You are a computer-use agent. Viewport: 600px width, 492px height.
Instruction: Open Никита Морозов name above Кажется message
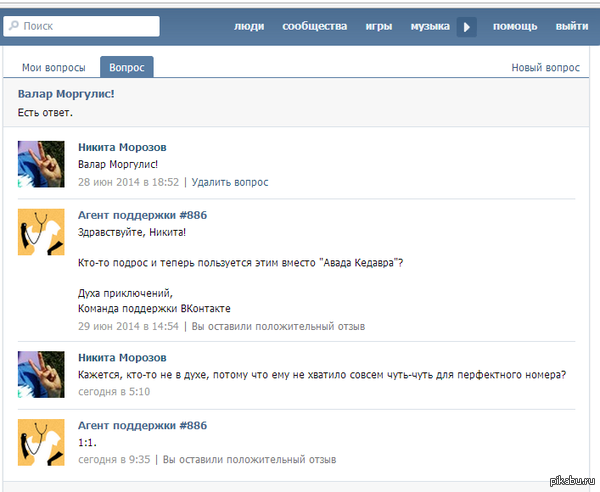122,357
